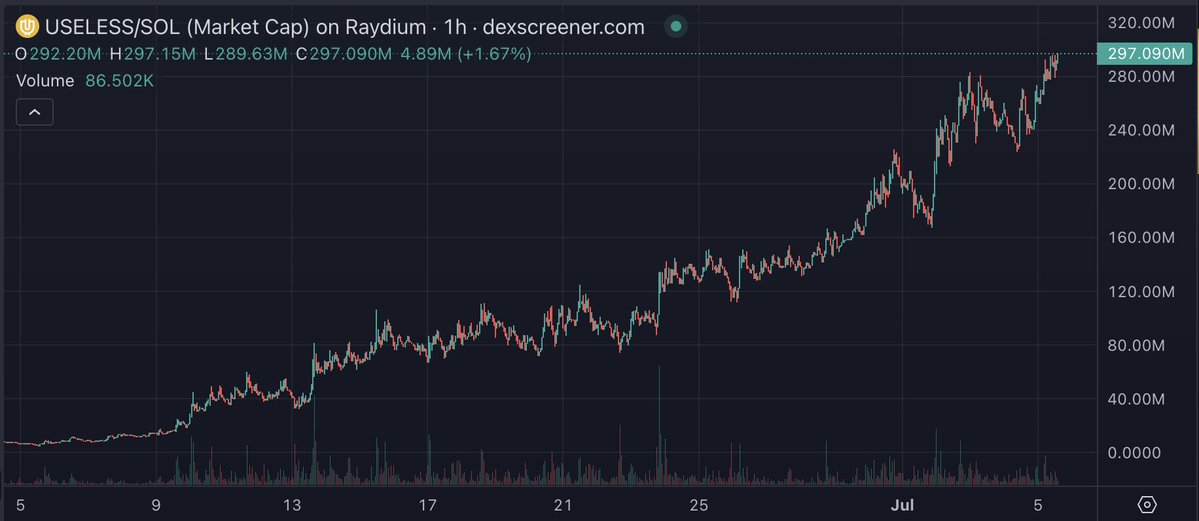Collapse the indicator legend chevron button
1199x521 pixels.
click(34, 112)
